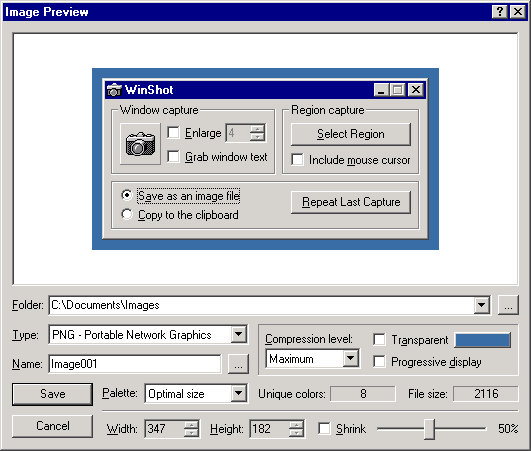Image resolution: width=531 pixels, height=451 pixels.
Task: Expand the Folder path dropdown
Action: click(482, 305)
